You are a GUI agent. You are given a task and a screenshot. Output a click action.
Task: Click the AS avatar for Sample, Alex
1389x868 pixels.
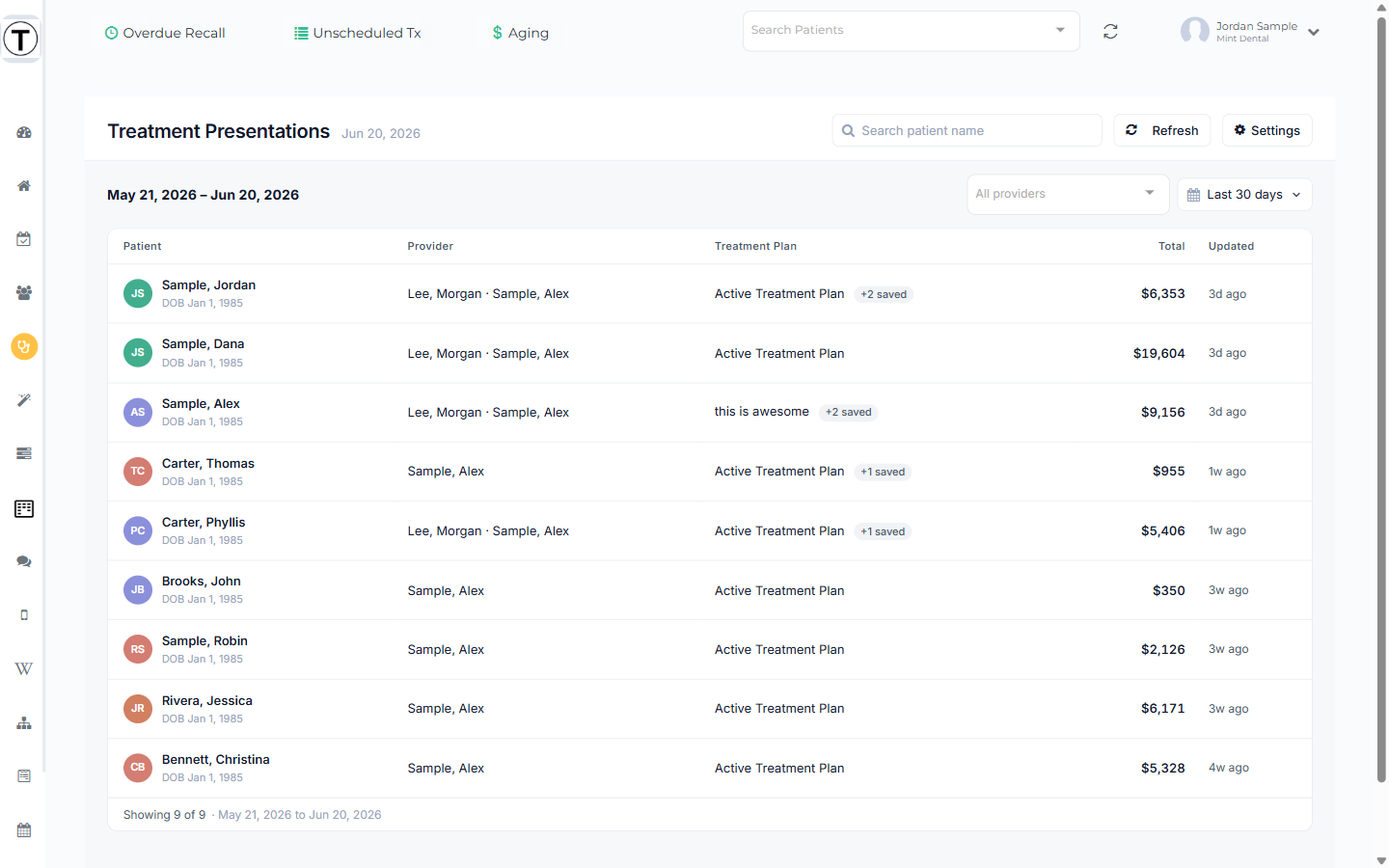(x=138, y=412)
